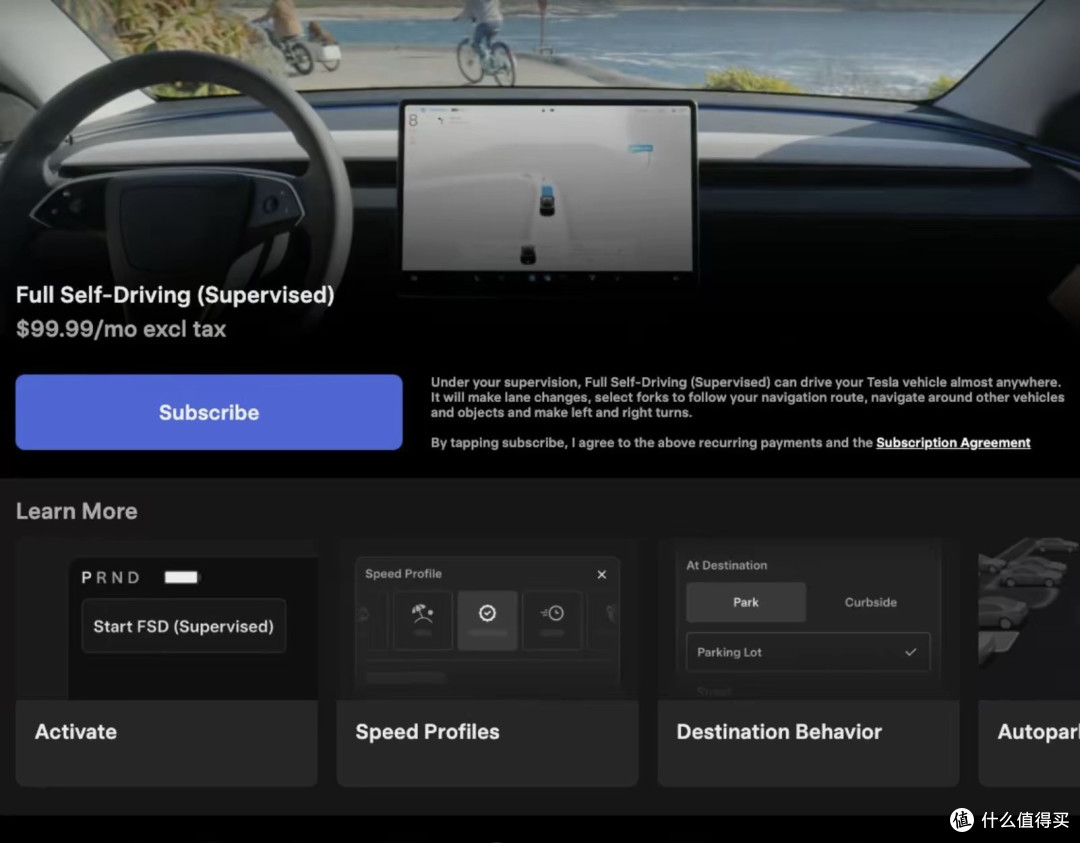Click the At Destination label
The image size is (1080, 843).
click(727, 565)
